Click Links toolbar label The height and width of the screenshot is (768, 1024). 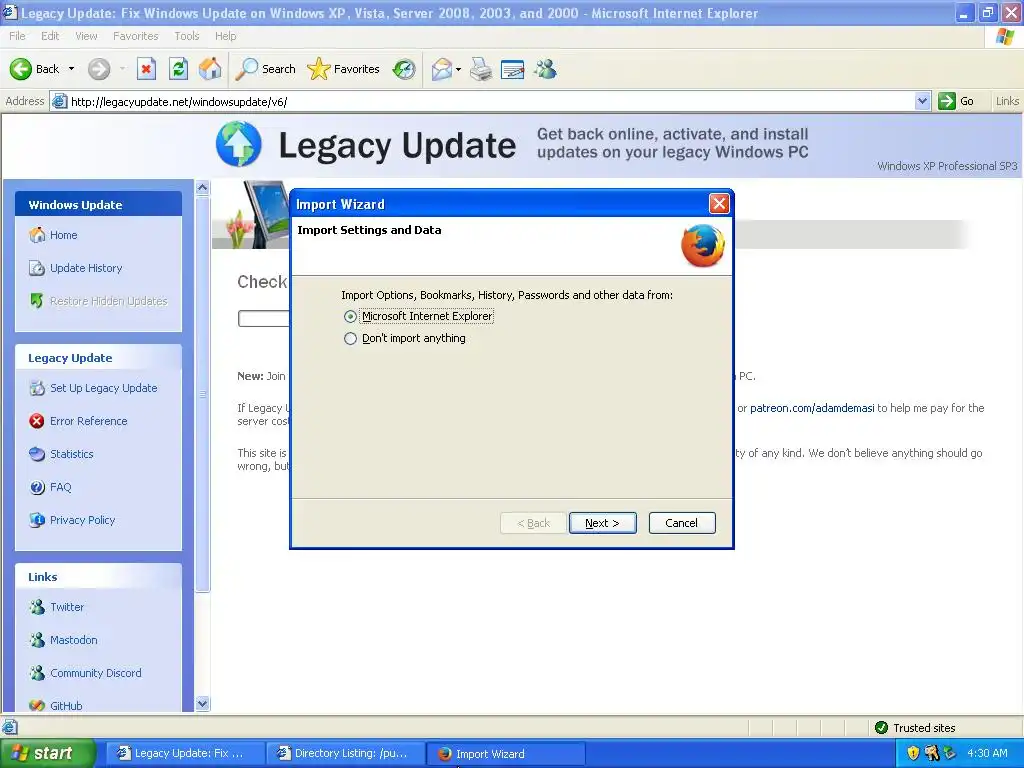(x=1007, y=101)
